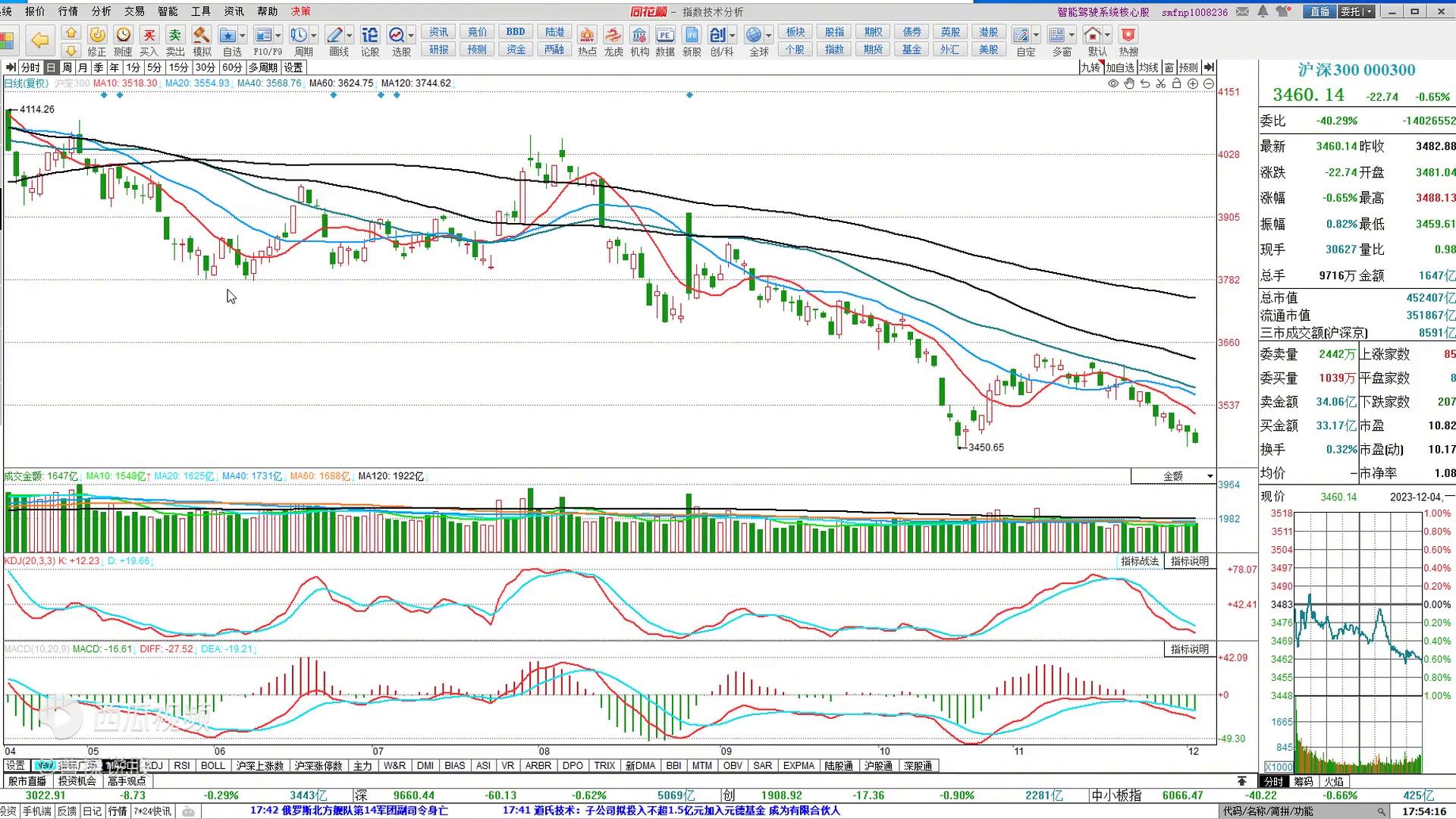Expand the 画线 drawing tool dropdown arrow
Image resolution: width=1456 pixels, height=819 pixels.
[x=350, y=36]
